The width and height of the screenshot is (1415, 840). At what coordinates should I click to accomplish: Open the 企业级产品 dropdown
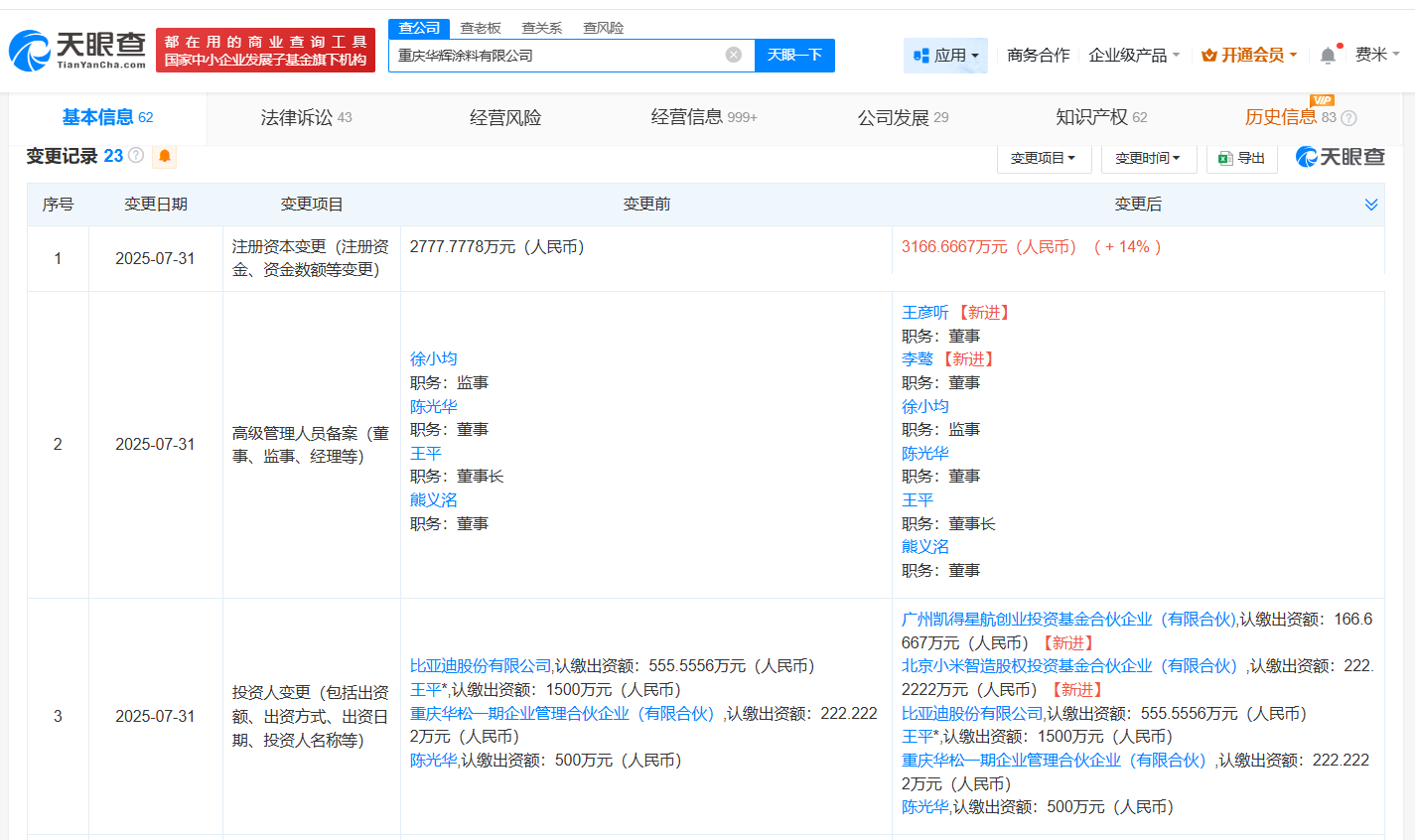1134,56
